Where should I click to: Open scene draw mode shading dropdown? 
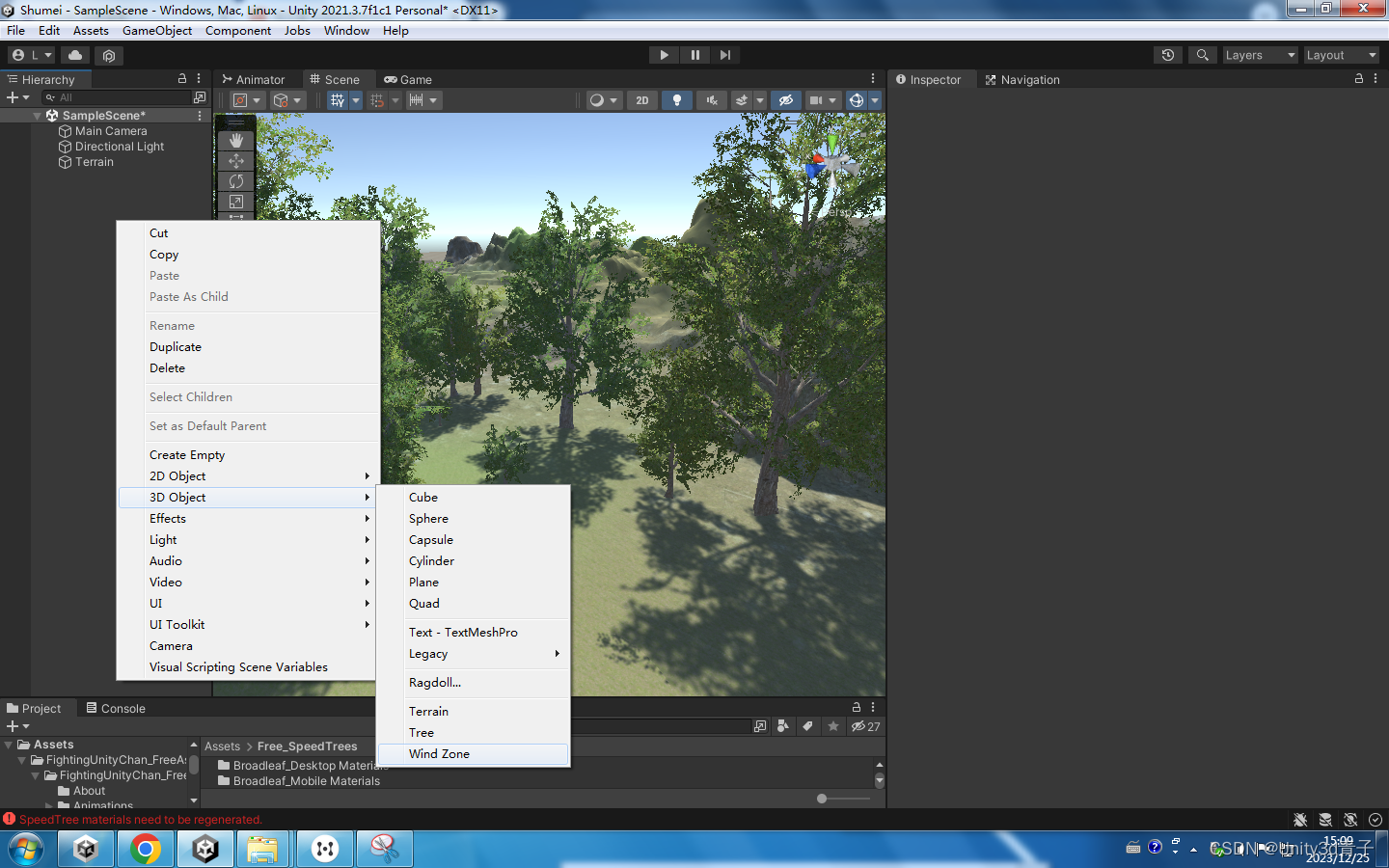tap(605, 100)
